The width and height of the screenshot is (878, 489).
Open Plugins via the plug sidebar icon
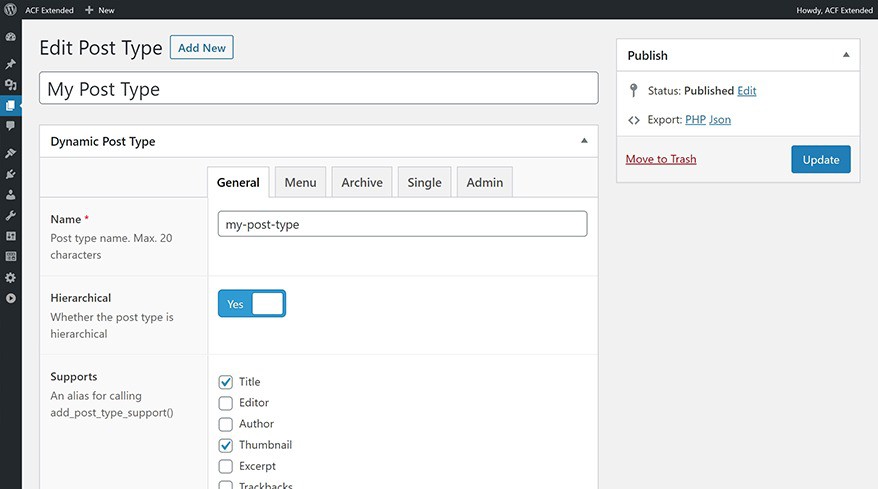click(11, 174)
